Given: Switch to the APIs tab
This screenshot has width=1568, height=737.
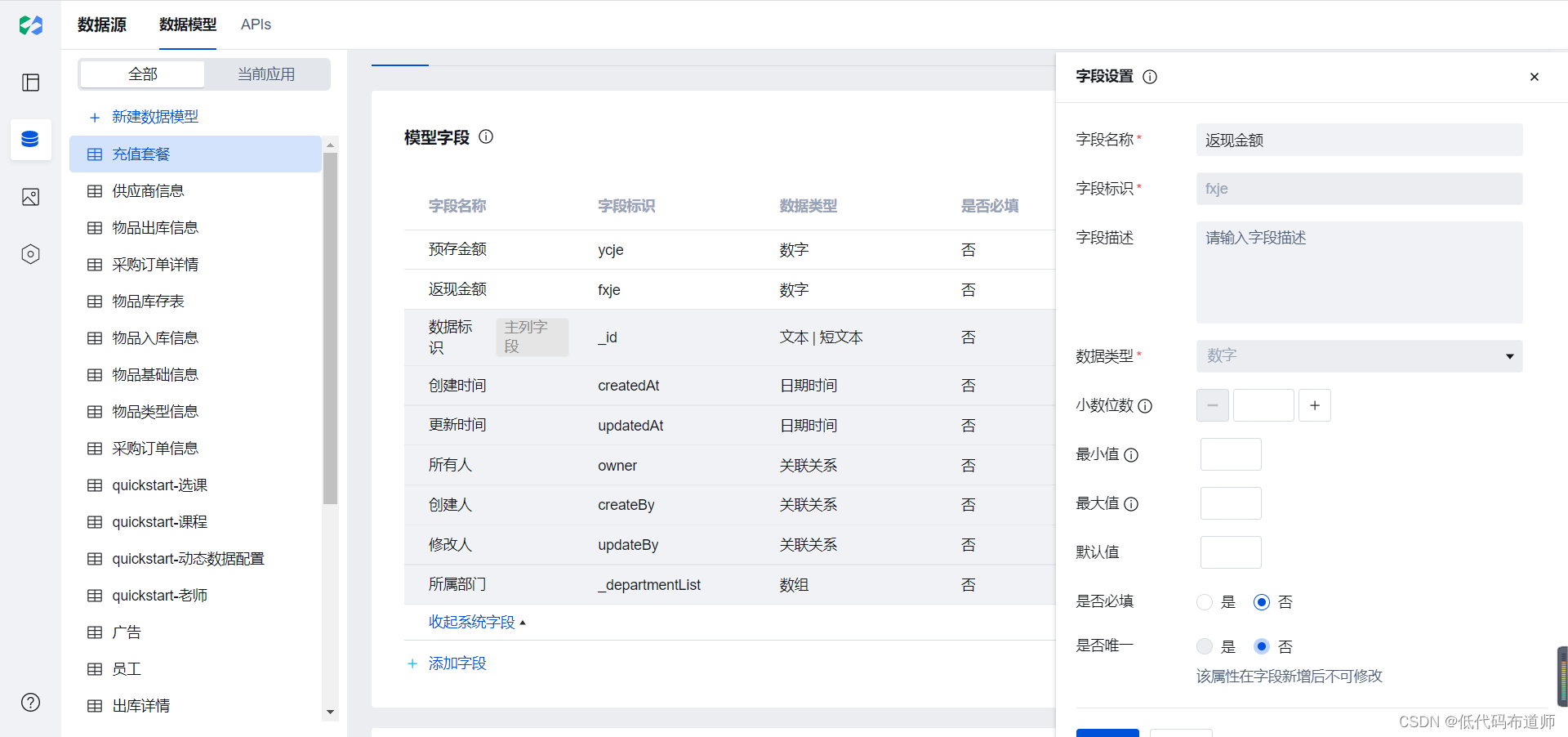Looking at the screenshot, I should [256, 25].
